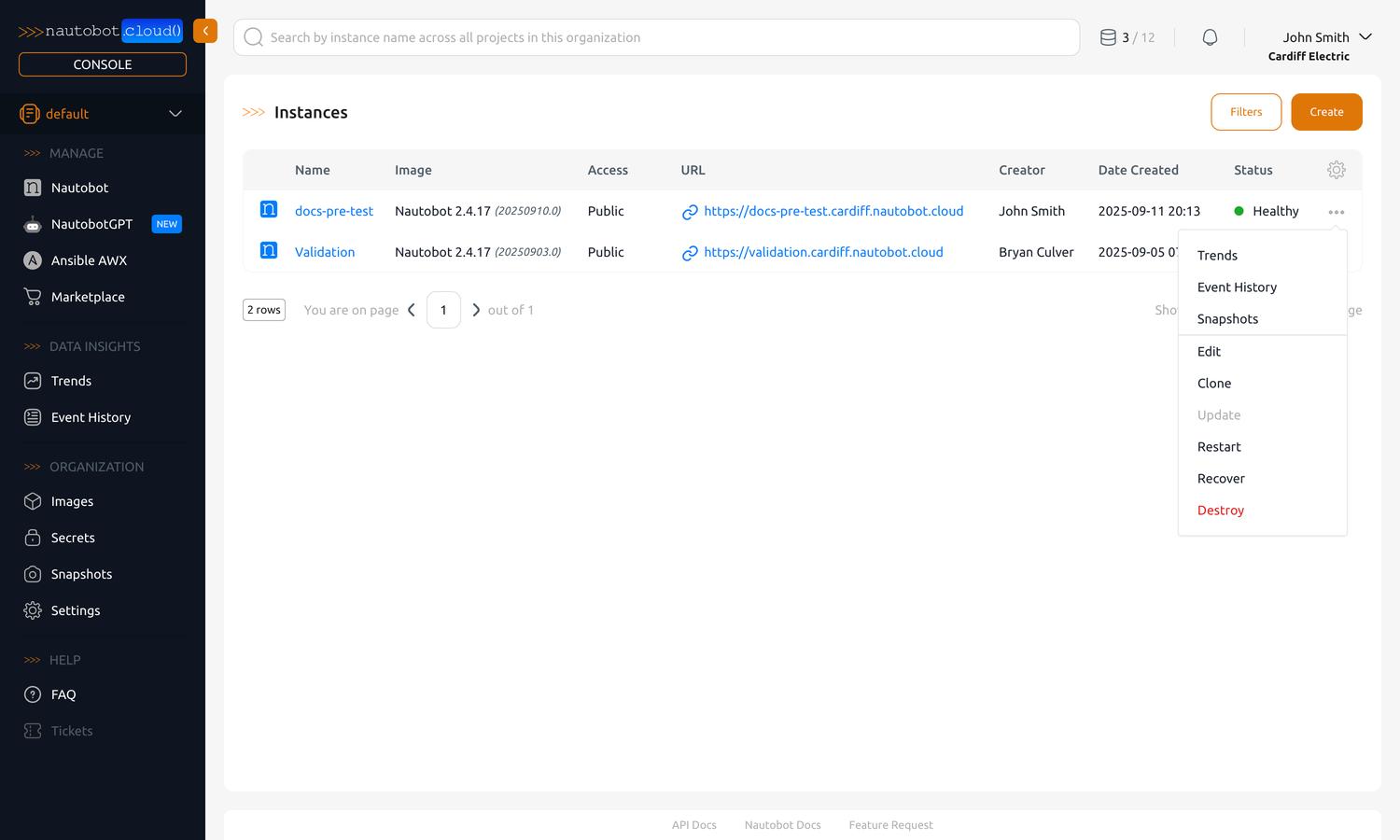Collapse the sidebar with the orange chevron
The width and height of the screenshot is (1400, 840).
tap(204, 31)
